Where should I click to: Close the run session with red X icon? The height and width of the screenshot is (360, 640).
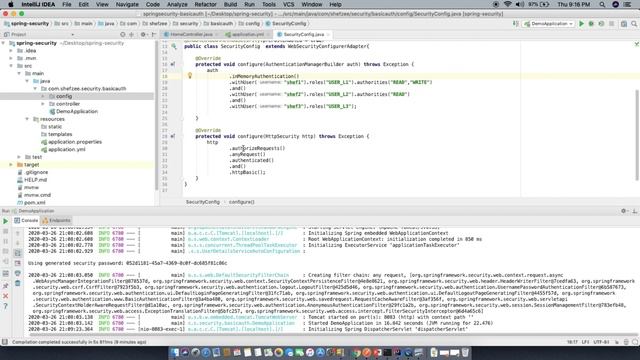[x=6, y=296]
